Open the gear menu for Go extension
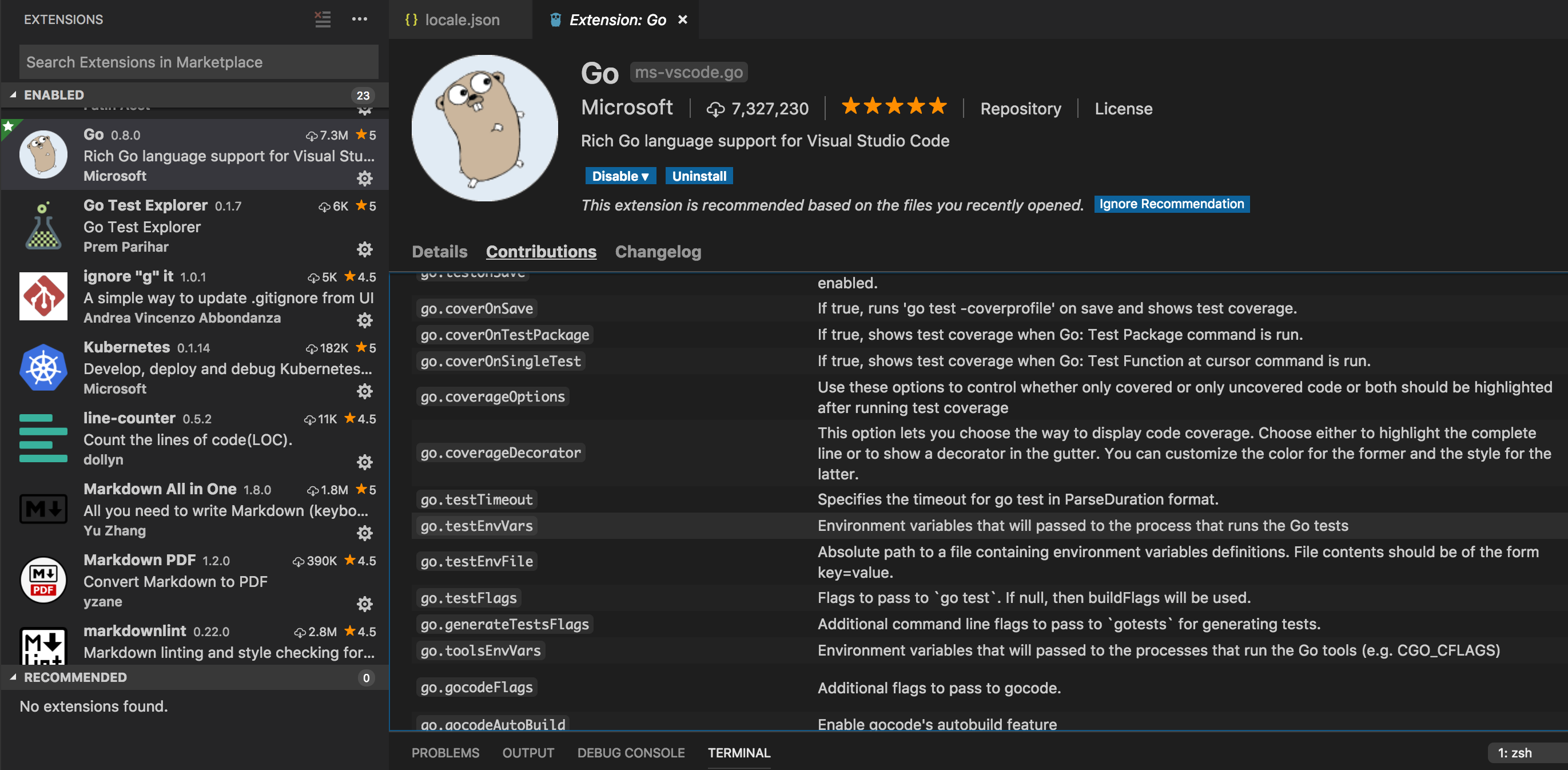This screenshot has height=770, width=1568. pyautogui.click(x=365, y=178)
